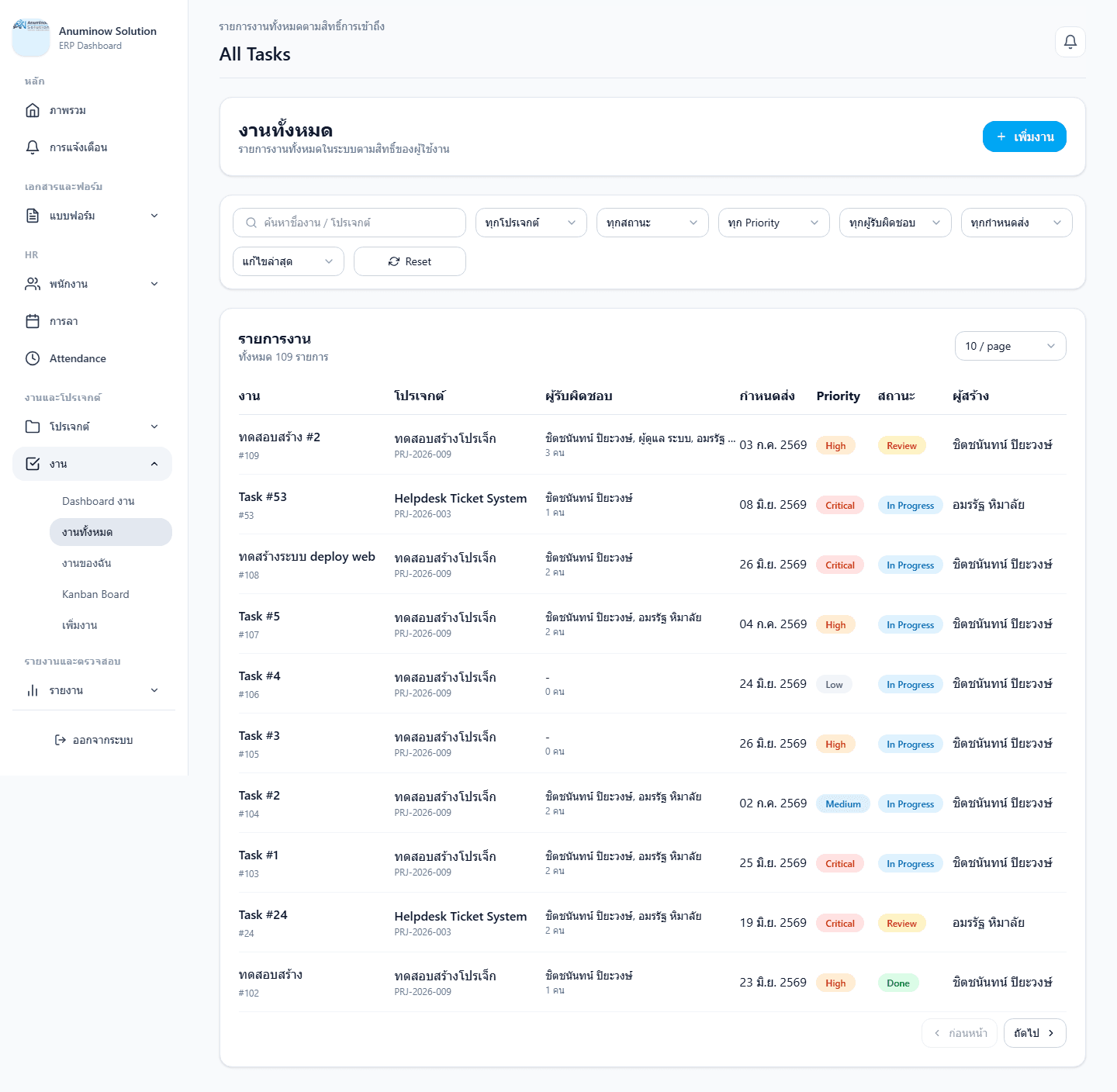Go to next page with ถัดไป
1117x1092 pixels.
[x=1035, y=1033]
